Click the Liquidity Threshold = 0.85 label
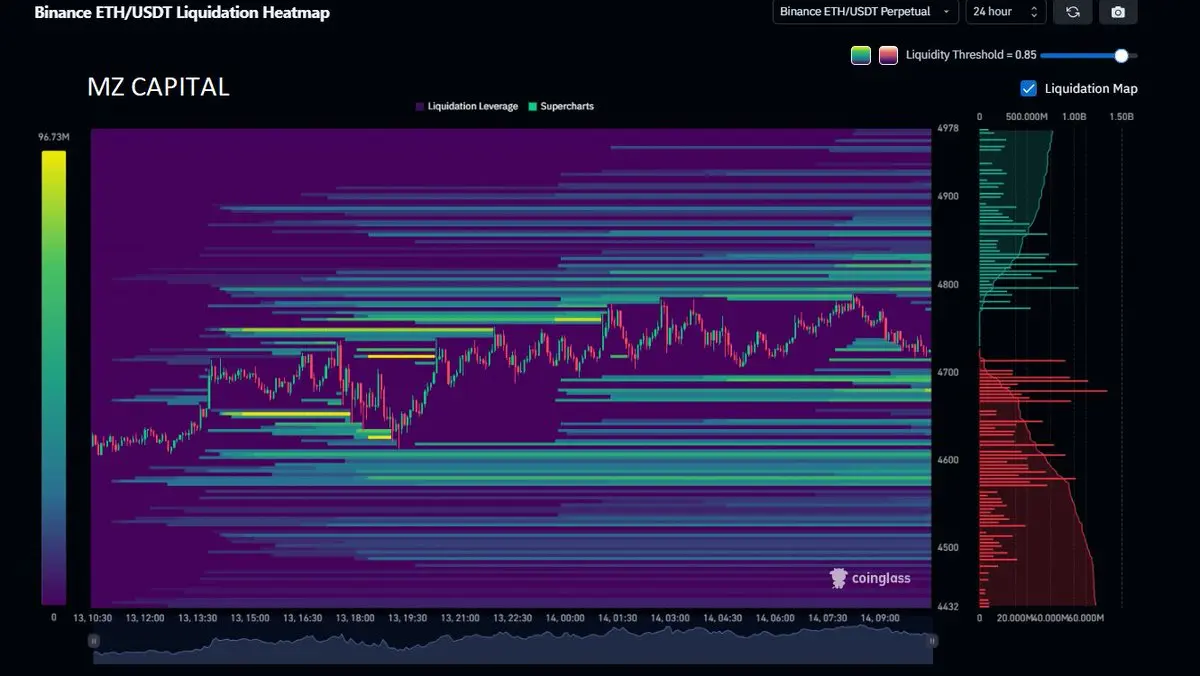1200x676 pixels. tap(971, 55)
